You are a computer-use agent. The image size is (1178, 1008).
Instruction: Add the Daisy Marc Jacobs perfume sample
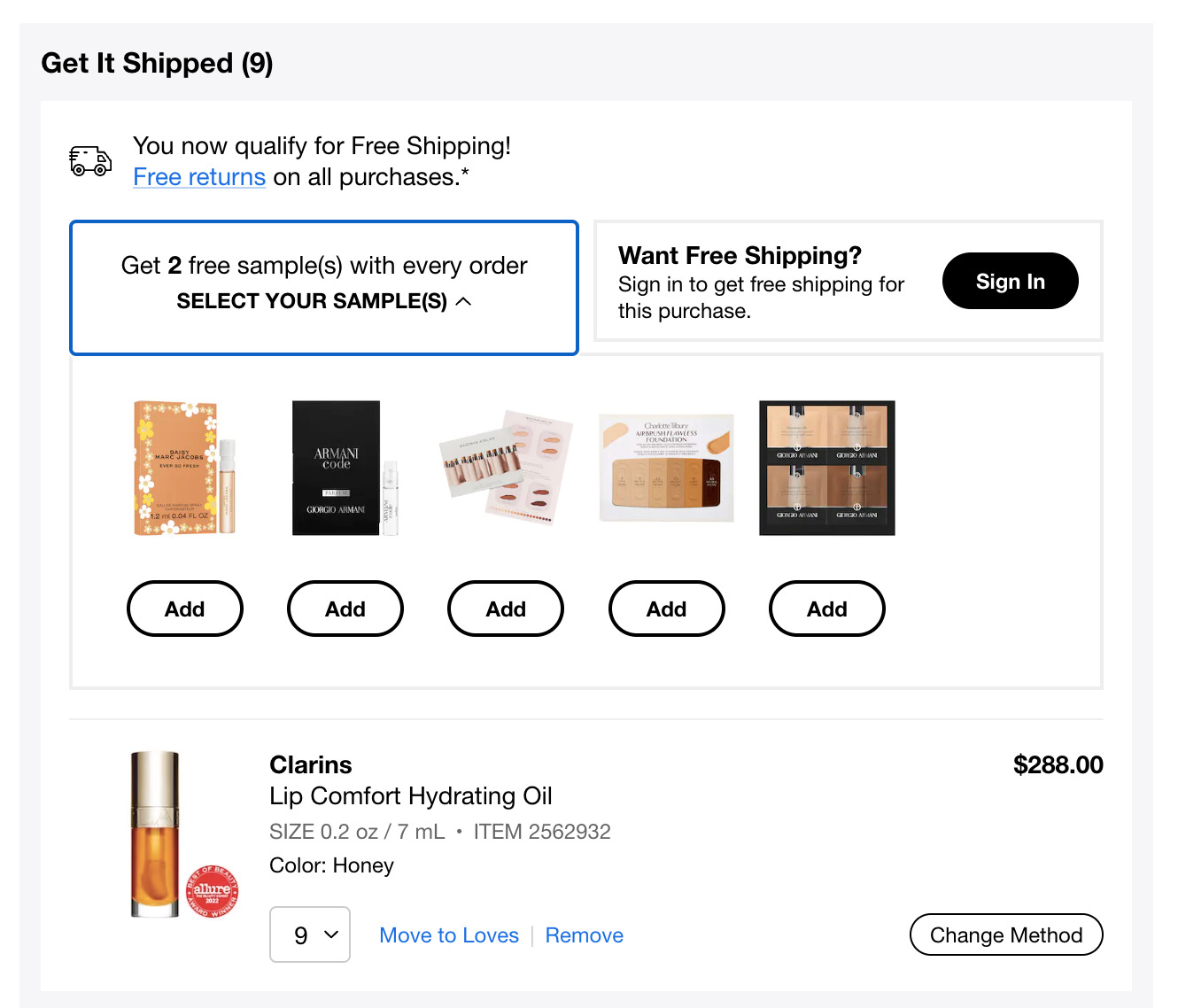coord(184,609)
